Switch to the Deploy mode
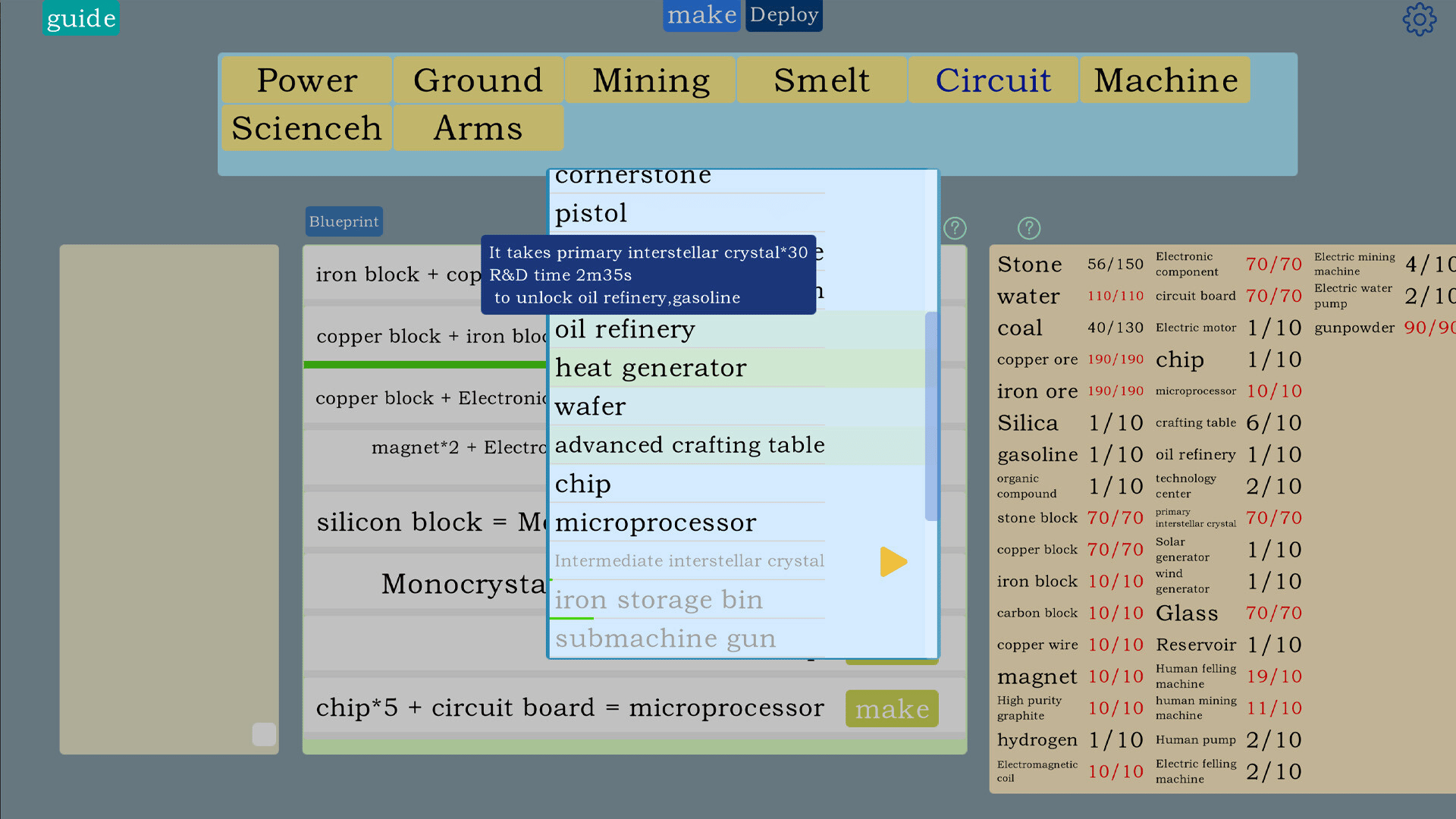The height and width of the screenshot is (819, 1456). [783, 15]
